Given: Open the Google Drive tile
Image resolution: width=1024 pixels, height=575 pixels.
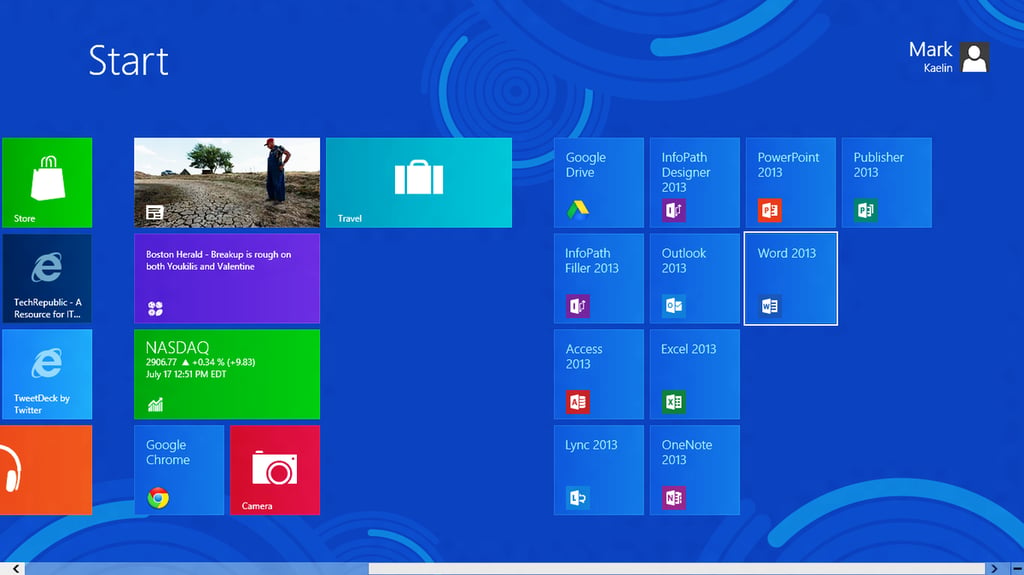Looking at the screenshot, I should [x=599, y=182].
